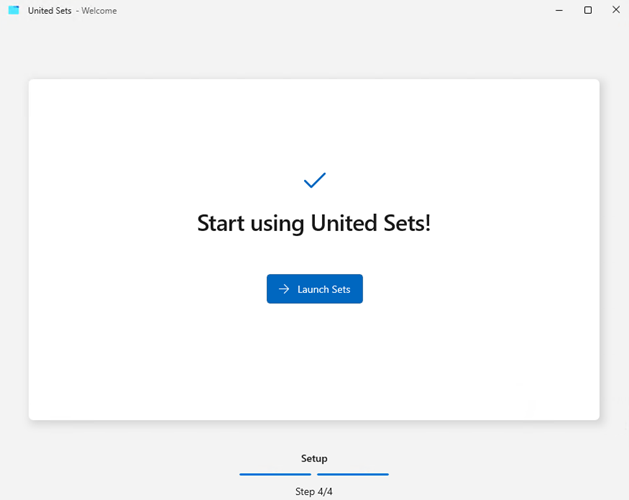Screen dimensions: 629x500
Task: Click the empty middle of the title bar
Action: [x=320, y=10]
